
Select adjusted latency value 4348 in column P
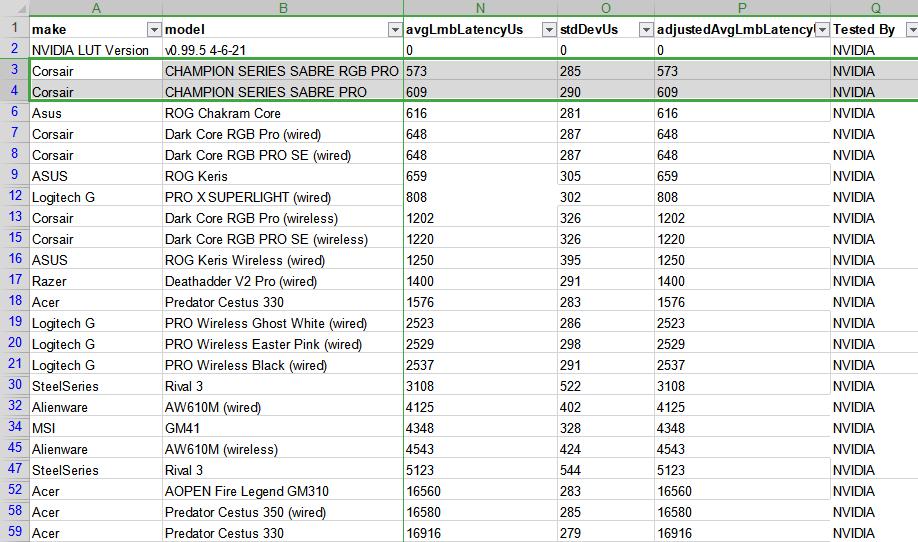(x=742, y=428)
